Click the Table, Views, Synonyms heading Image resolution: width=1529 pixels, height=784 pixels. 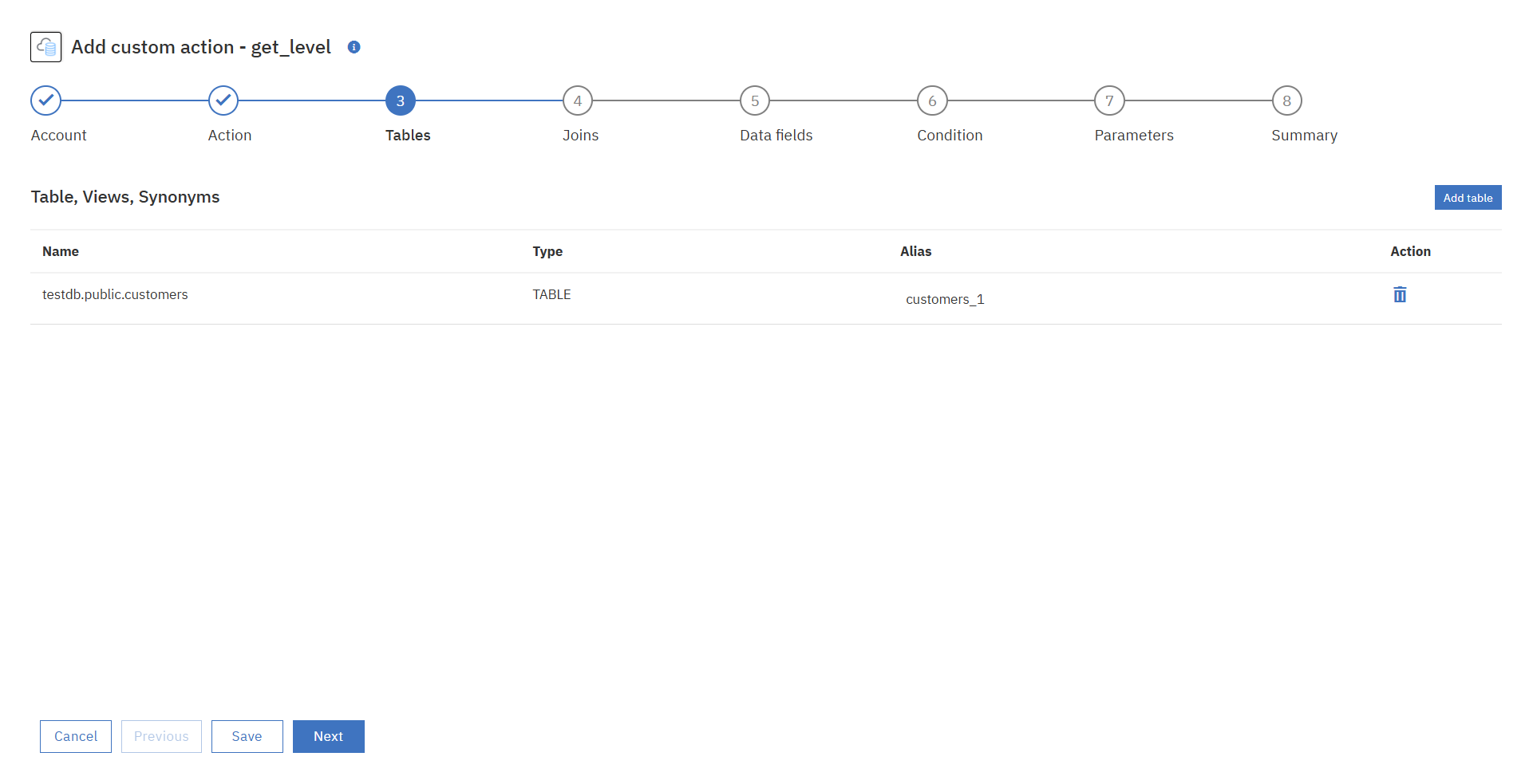point(125,197)
